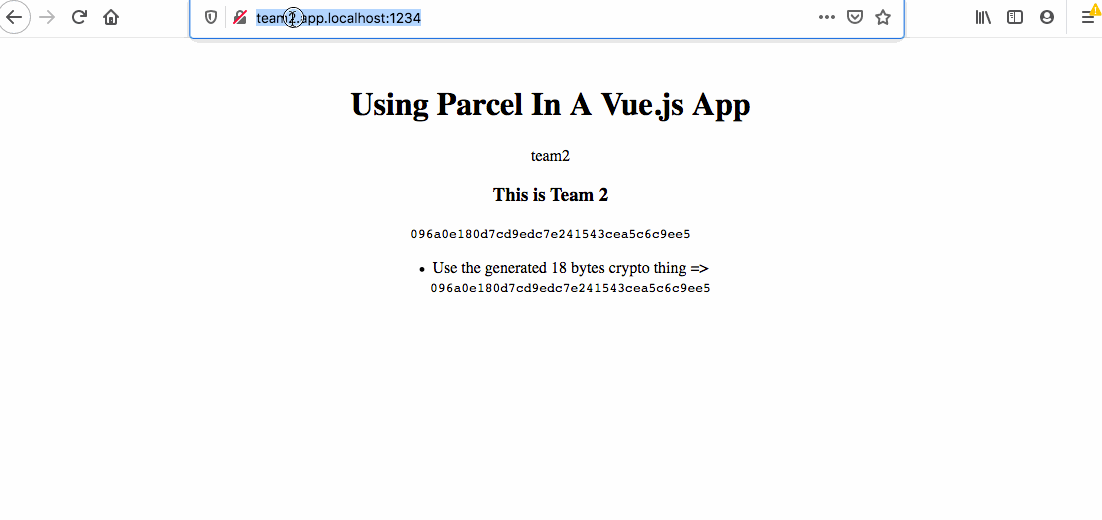Image resolution: width=1102 pixels, height=520 pixels.
Task: Click the 'team2' text below the heading
Action: [550, 156]
